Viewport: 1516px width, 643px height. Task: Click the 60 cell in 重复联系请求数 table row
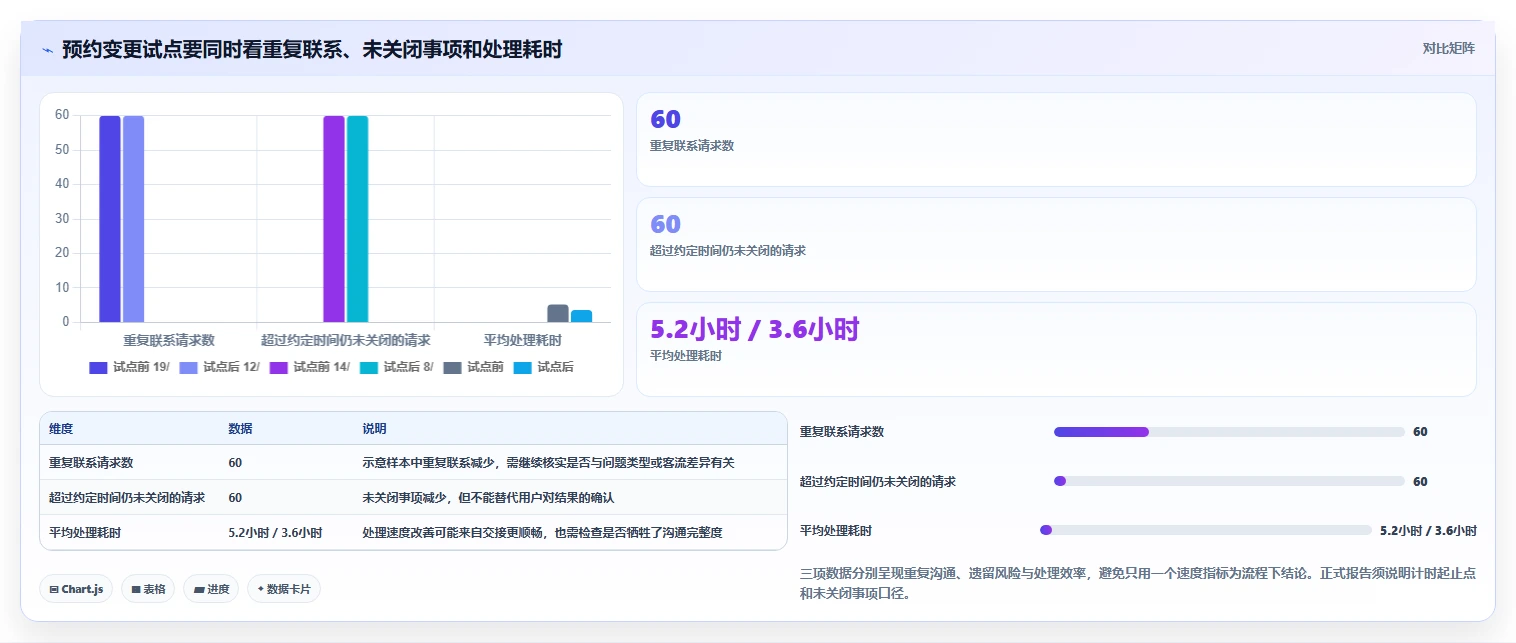tap(235, 463)
